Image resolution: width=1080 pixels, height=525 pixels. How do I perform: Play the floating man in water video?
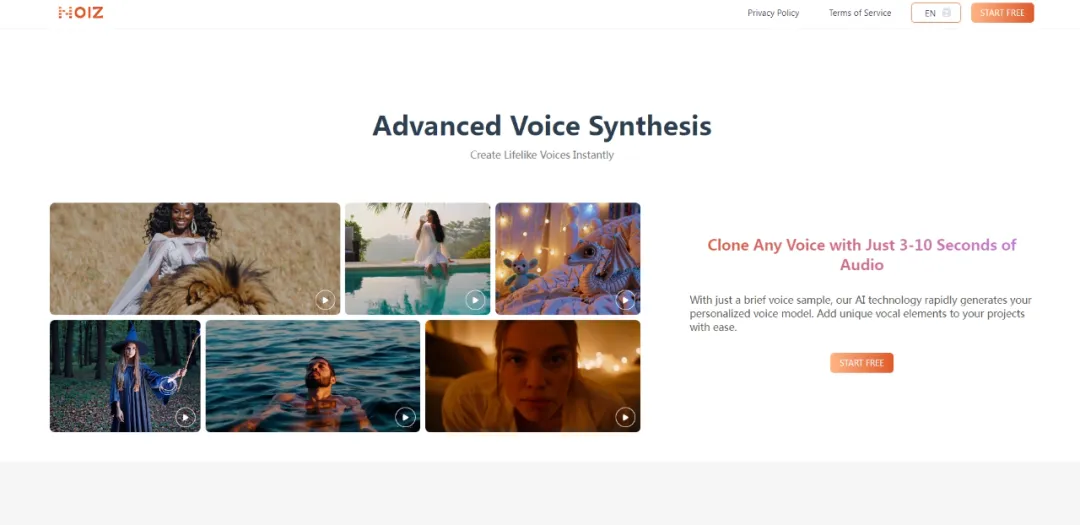(405, 417)
